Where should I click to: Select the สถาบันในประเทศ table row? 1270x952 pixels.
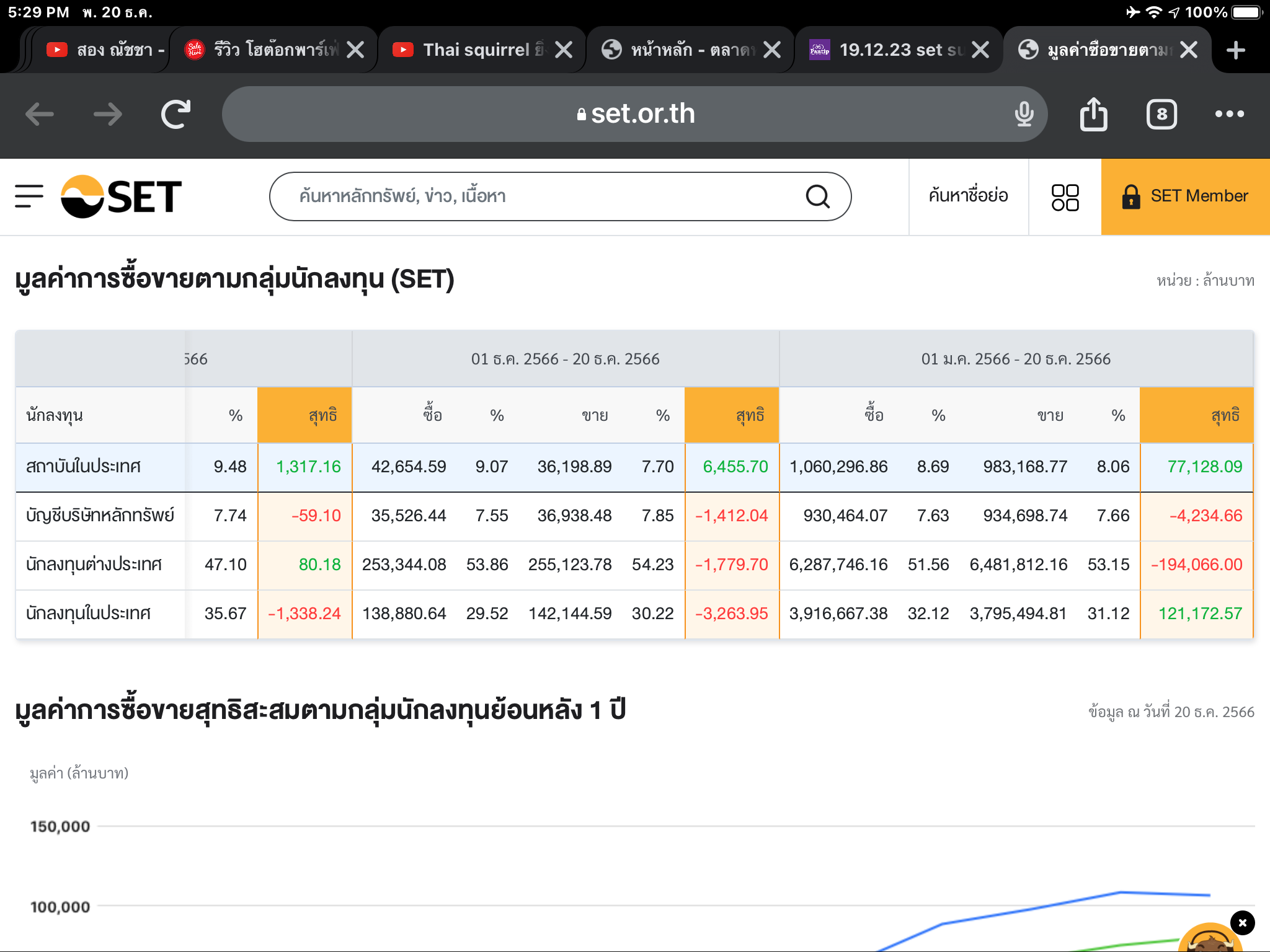84,467
